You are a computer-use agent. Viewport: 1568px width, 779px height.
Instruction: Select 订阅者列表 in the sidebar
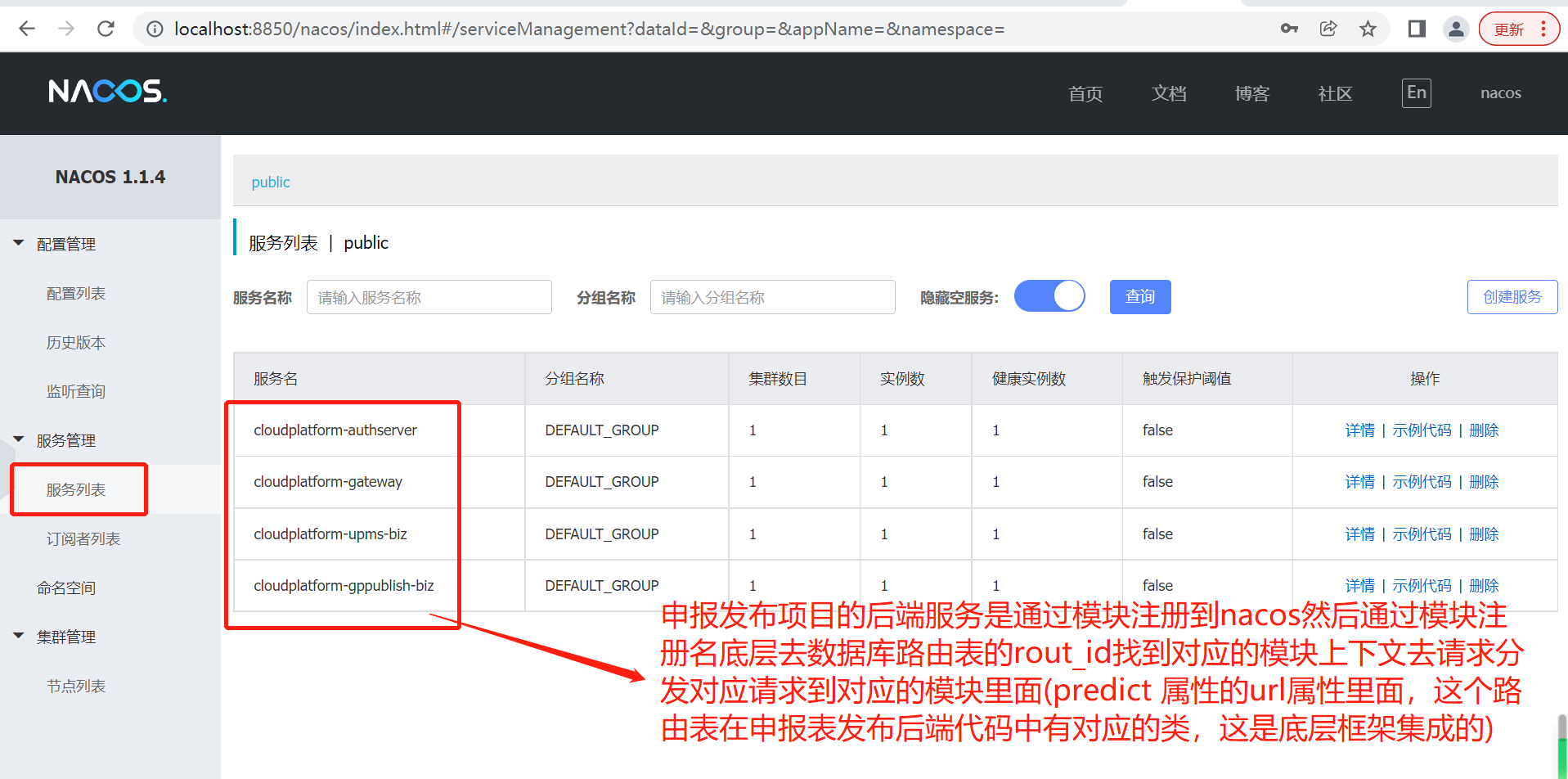[83, 539]
